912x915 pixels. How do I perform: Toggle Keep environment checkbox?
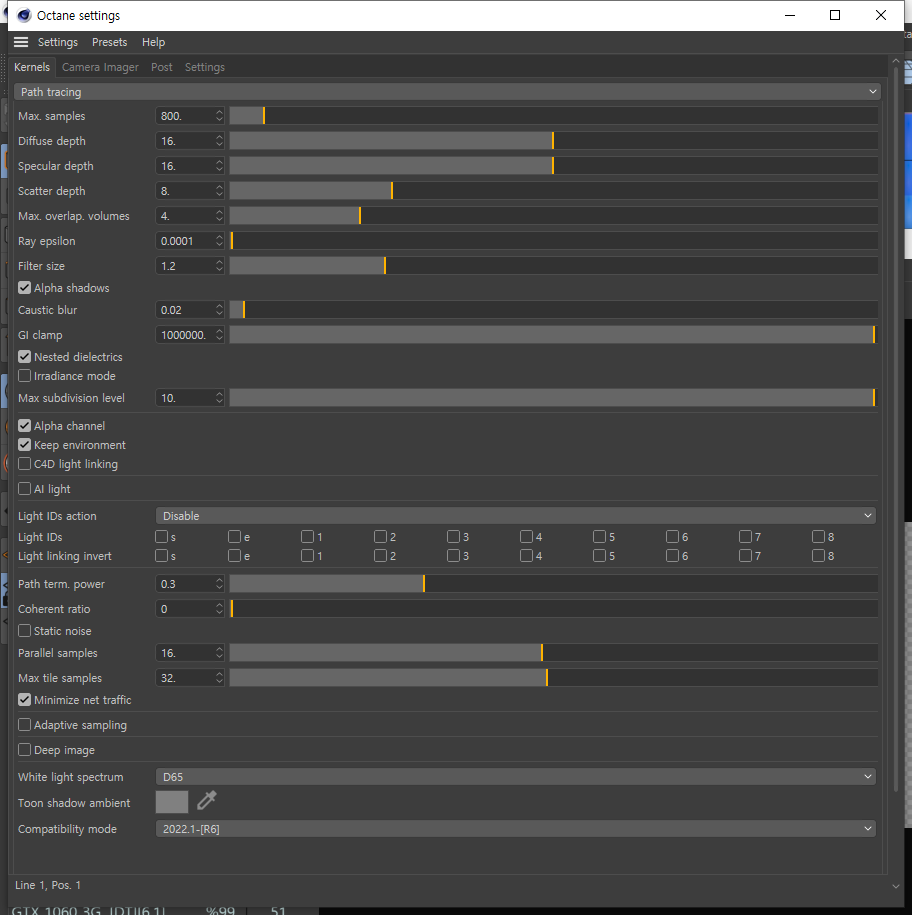point(25,445)
